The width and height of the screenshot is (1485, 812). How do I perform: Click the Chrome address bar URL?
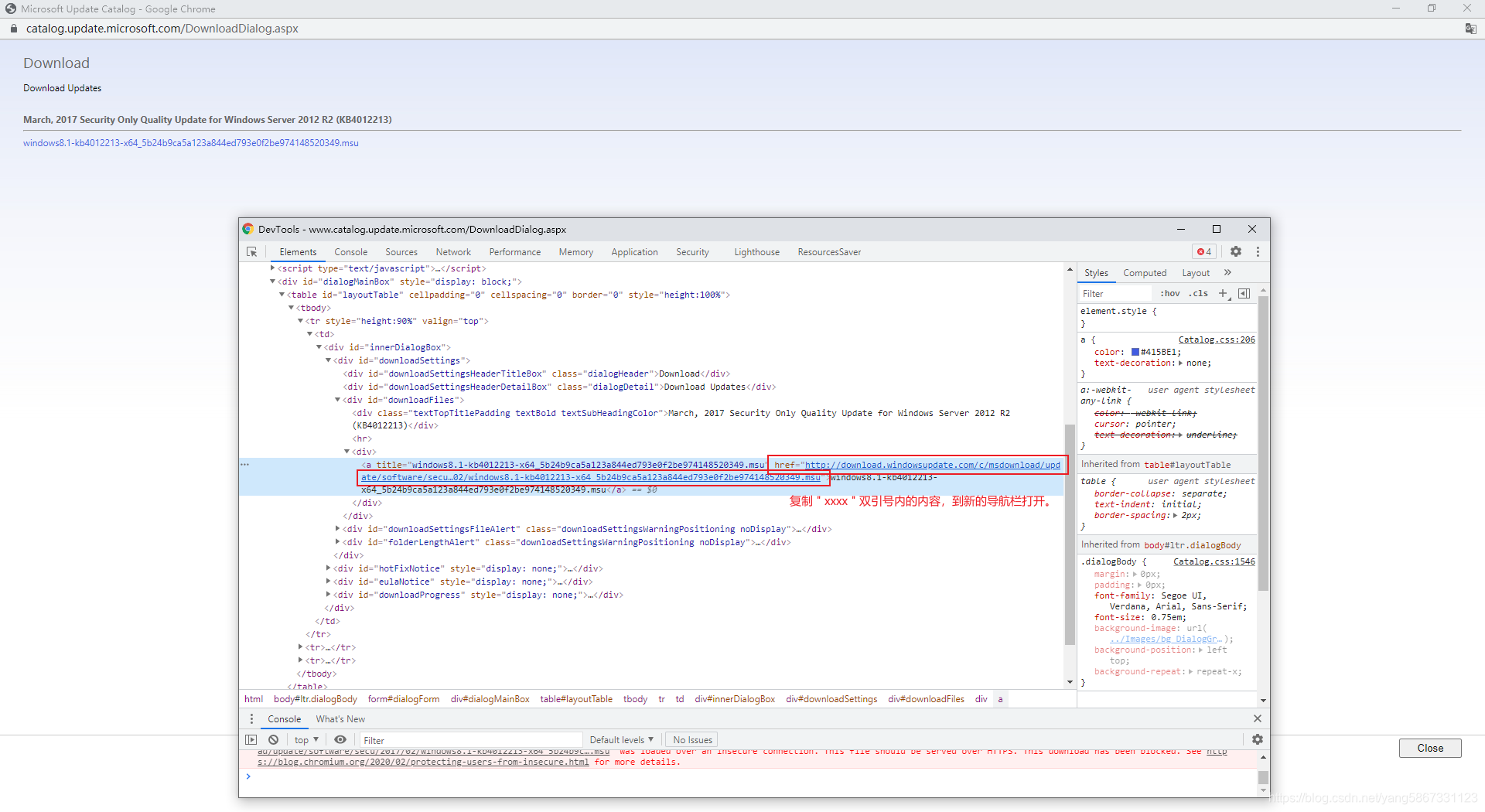pyautogui.click(x=162, y=29)
